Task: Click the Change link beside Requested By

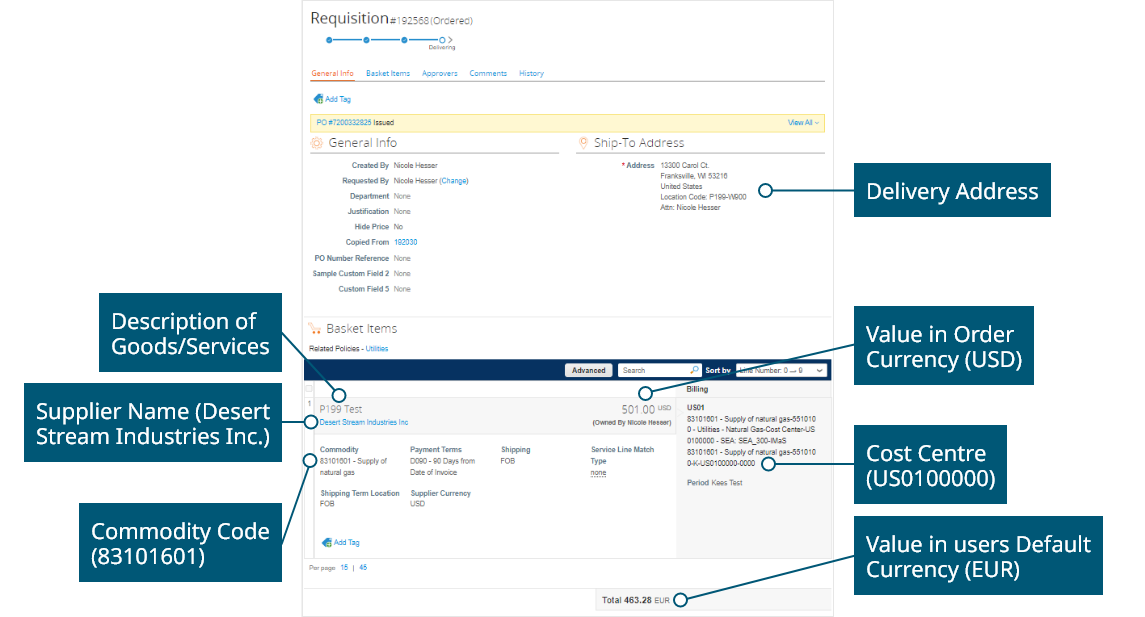Action: pyautogui.click(x=454, y=181)
